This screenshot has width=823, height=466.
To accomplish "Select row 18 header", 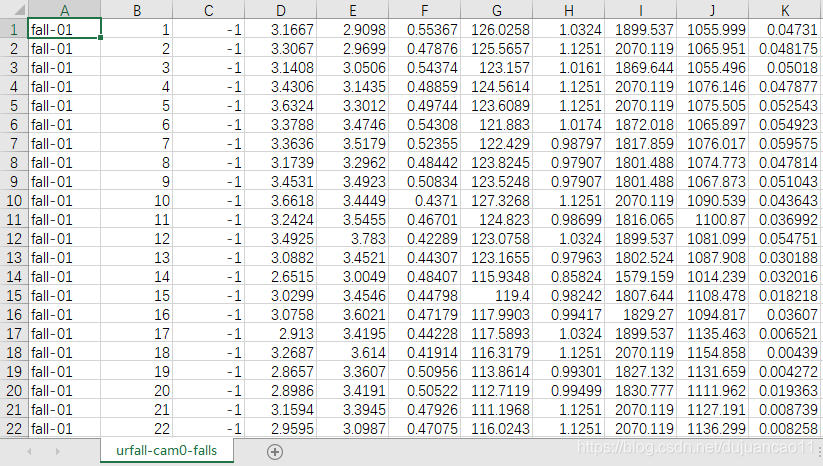I will click(x=14, y=353).
